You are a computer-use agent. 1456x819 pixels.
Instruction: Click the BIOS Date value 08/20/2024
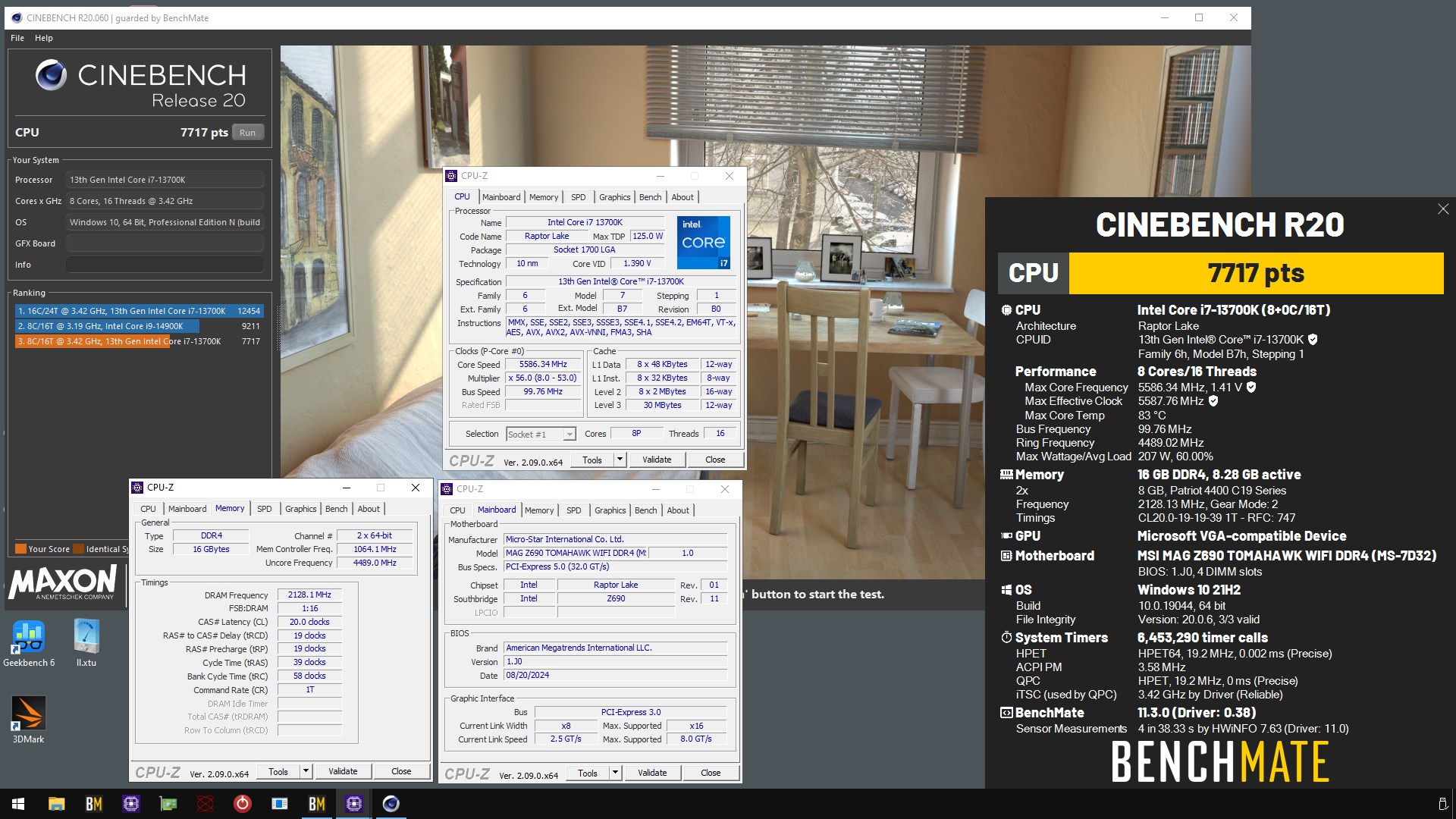pyautogui.click(x=616, y=676)
